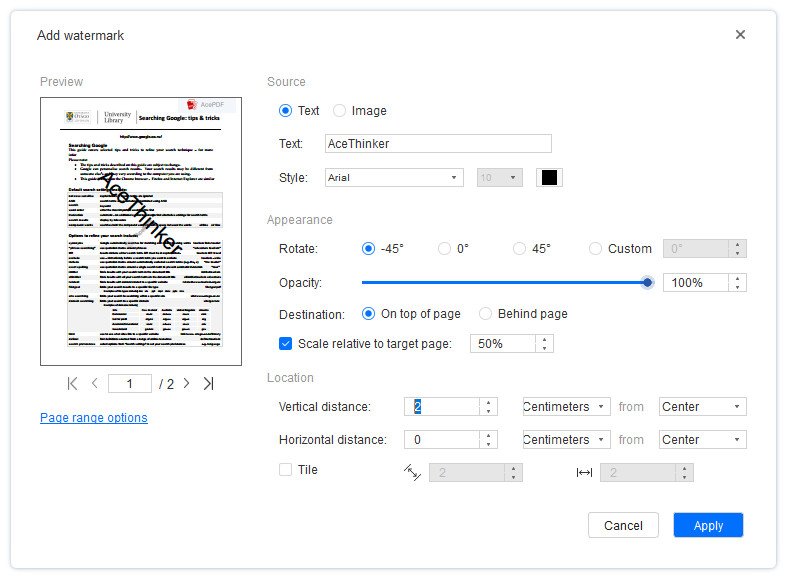Select Custom rotation option
This screenshot has height=579, width=787.
tap(595, 248)
